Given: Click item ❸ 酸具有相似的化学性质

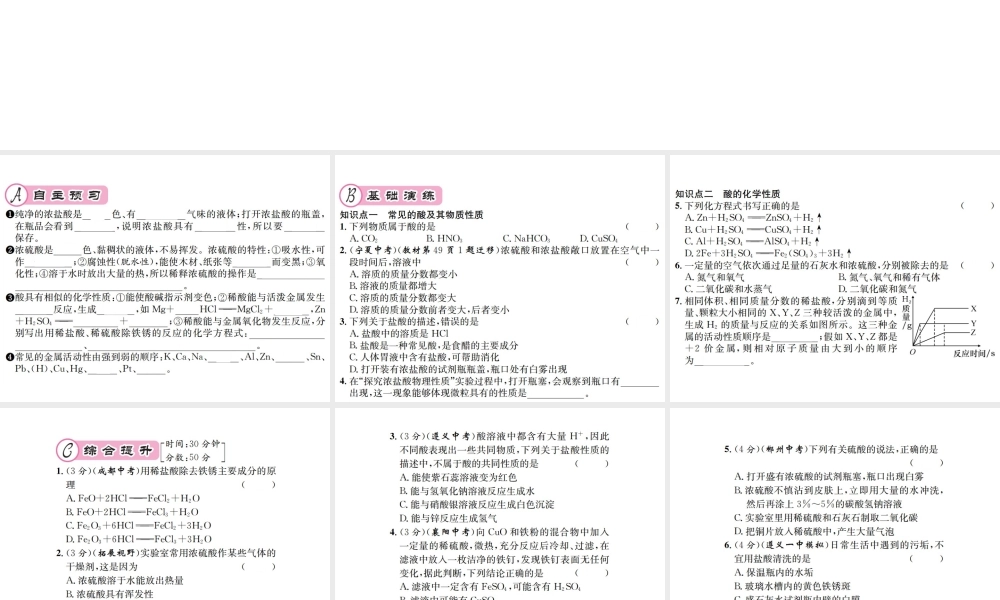Looking at the screenshot, I should pos(165,321).
